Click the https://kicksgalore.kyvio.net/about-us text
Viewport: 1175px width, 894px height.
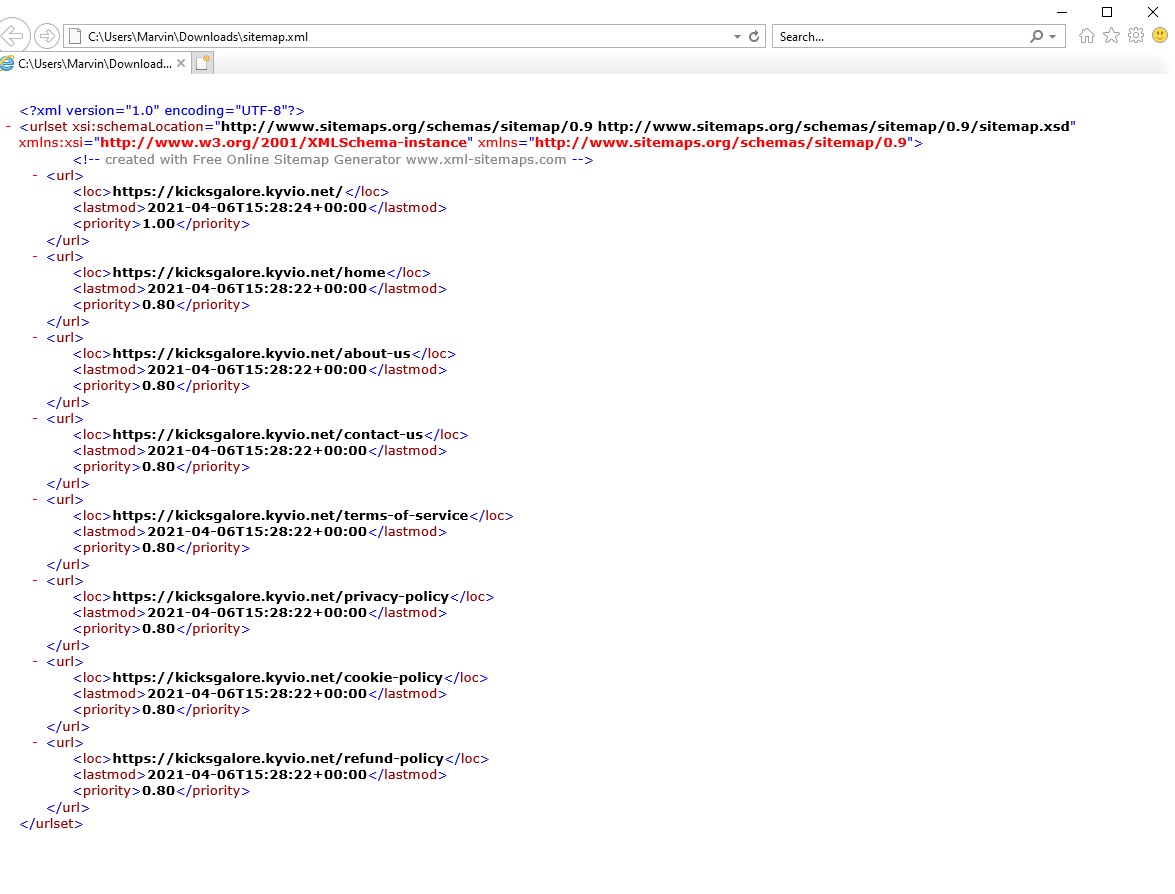click(x=262, y=353)
